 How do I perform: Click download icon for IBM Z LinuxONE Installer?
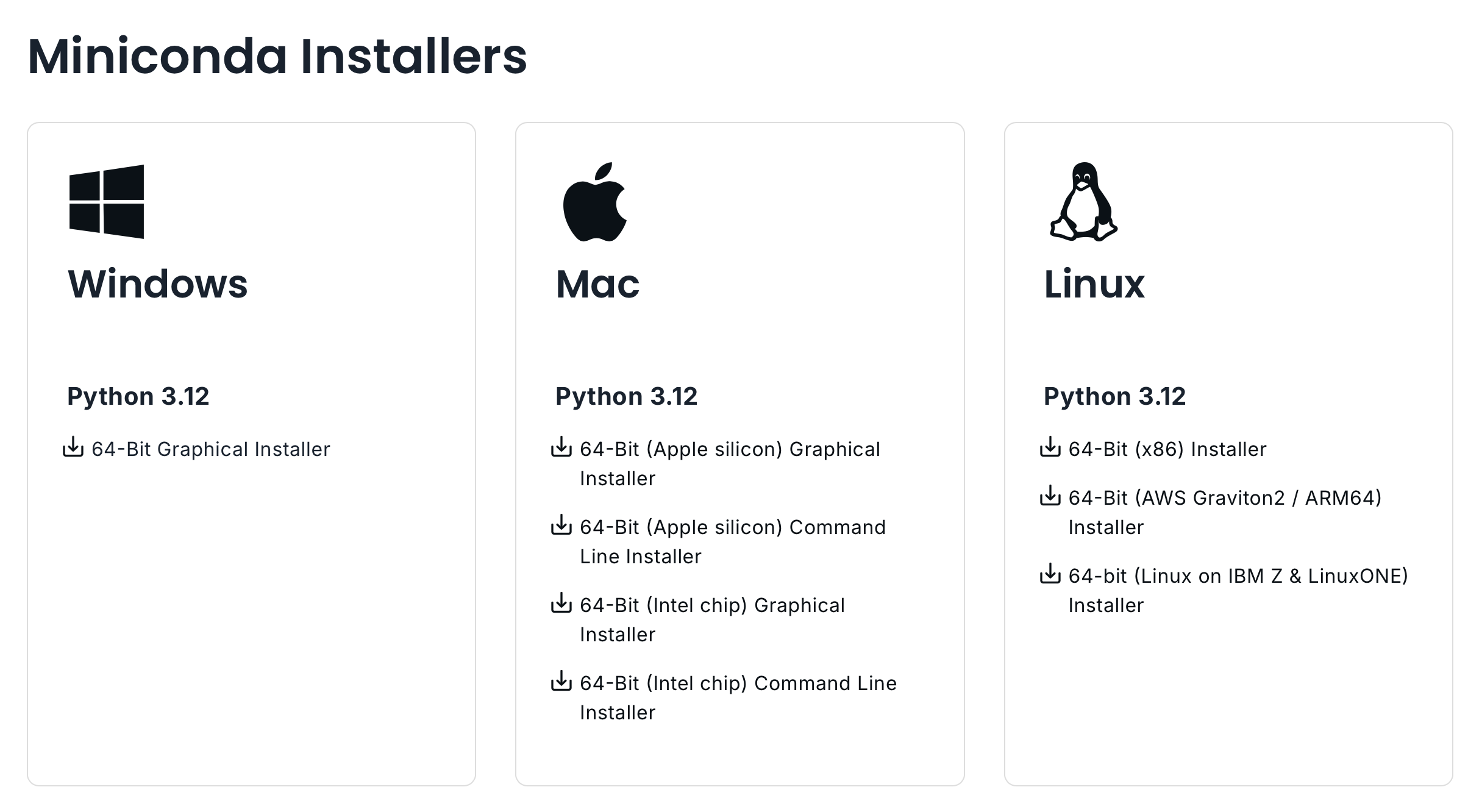point(1050,574)
